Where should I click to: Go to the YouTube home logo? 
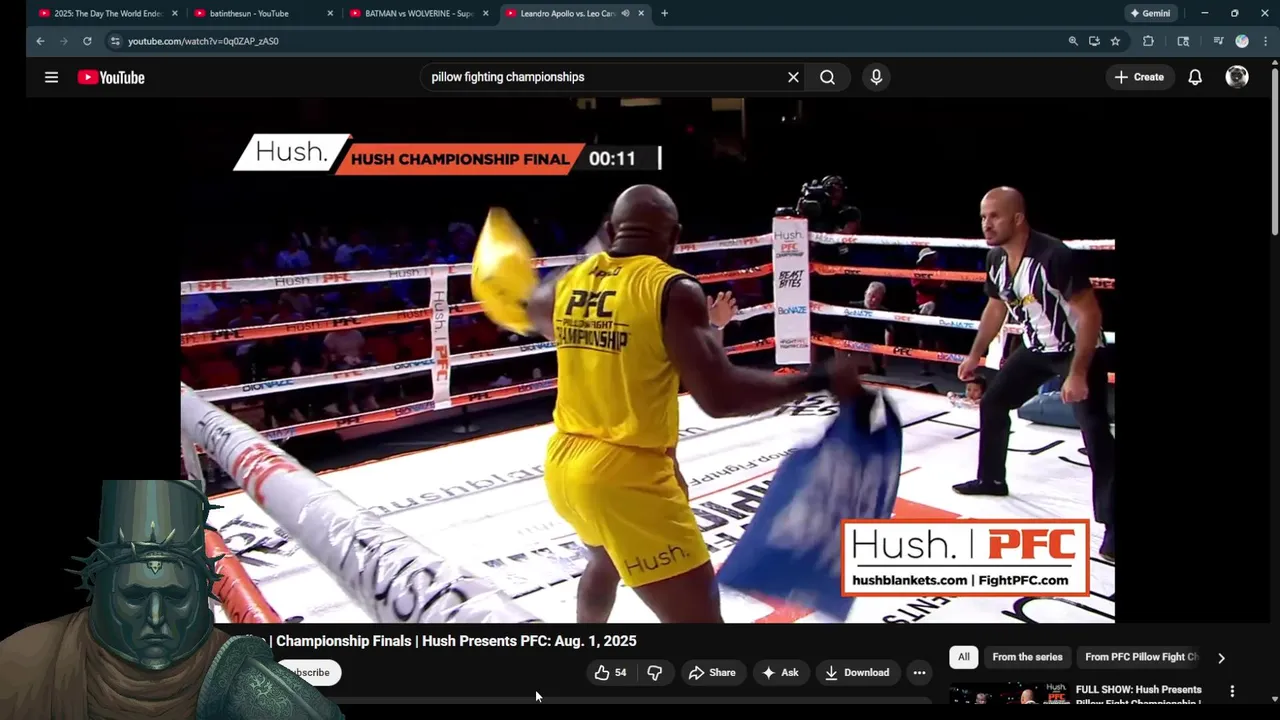[111, 77]
